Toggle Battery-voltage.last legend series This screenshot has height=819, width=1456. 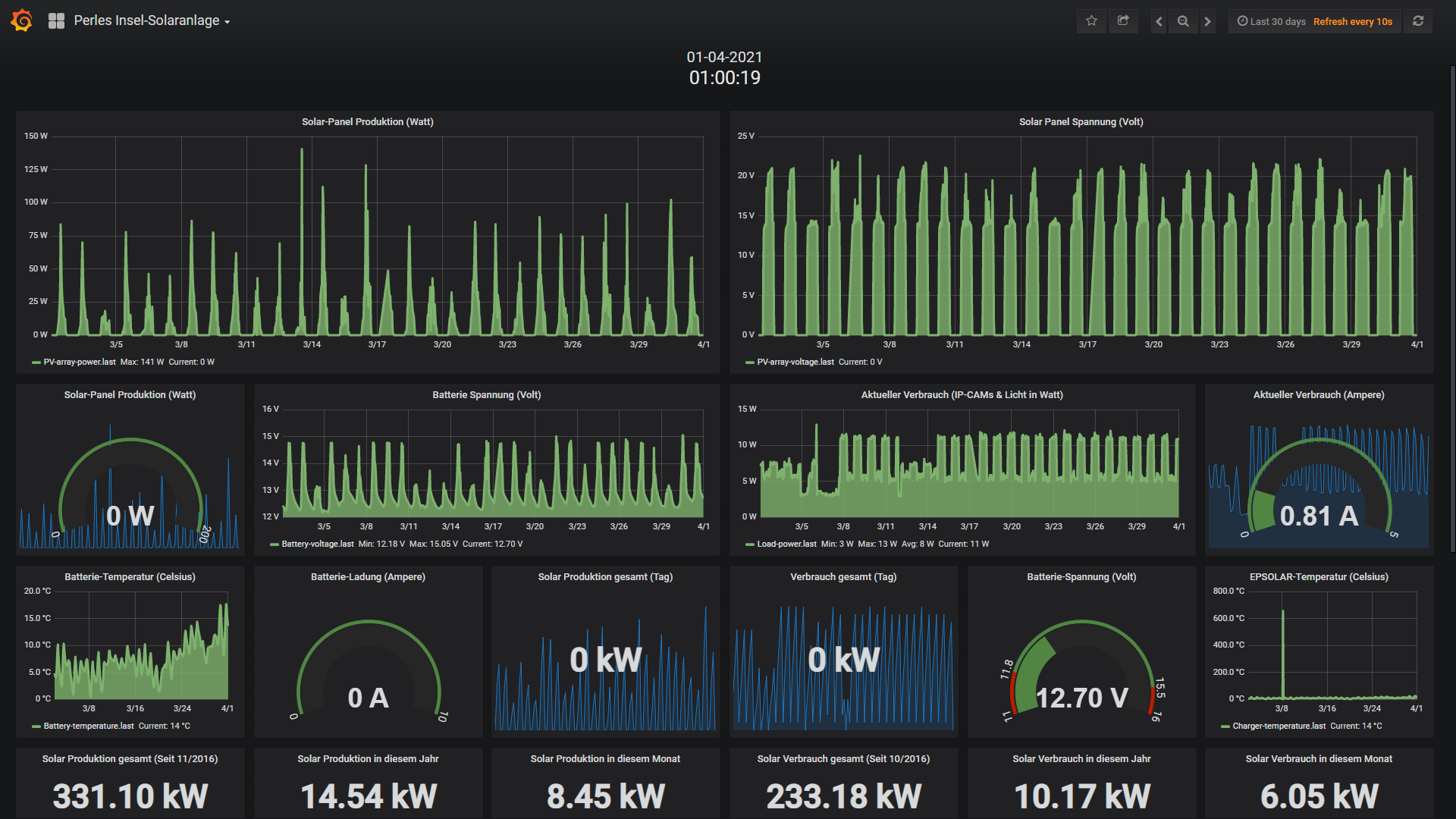[317, 544]
